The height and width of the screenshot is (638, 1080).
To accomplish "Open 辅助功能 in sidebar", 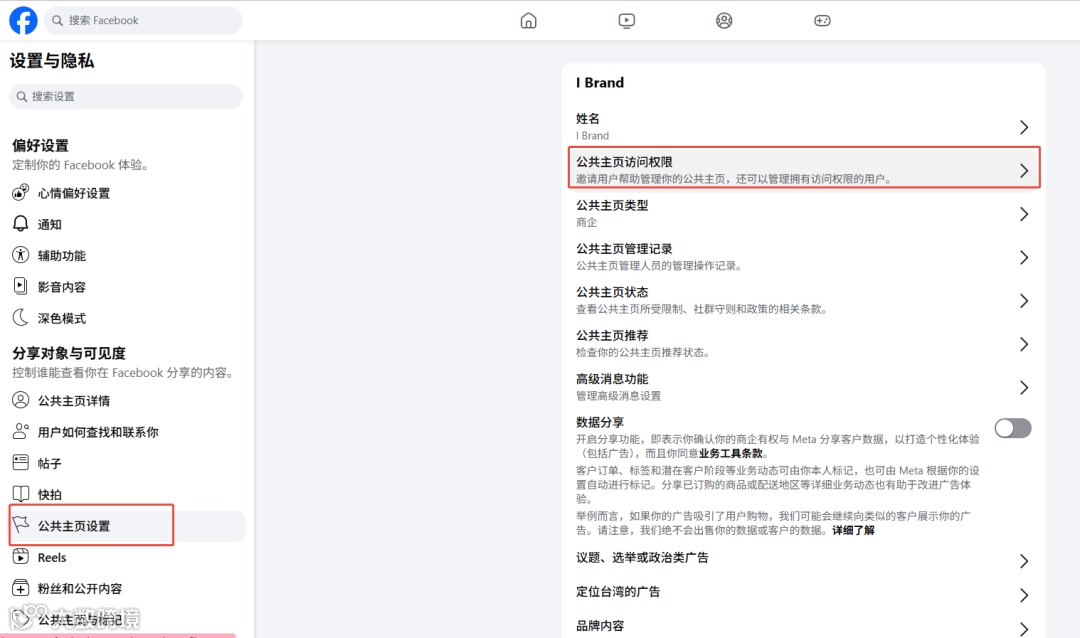I will click(x=127, y=256).
